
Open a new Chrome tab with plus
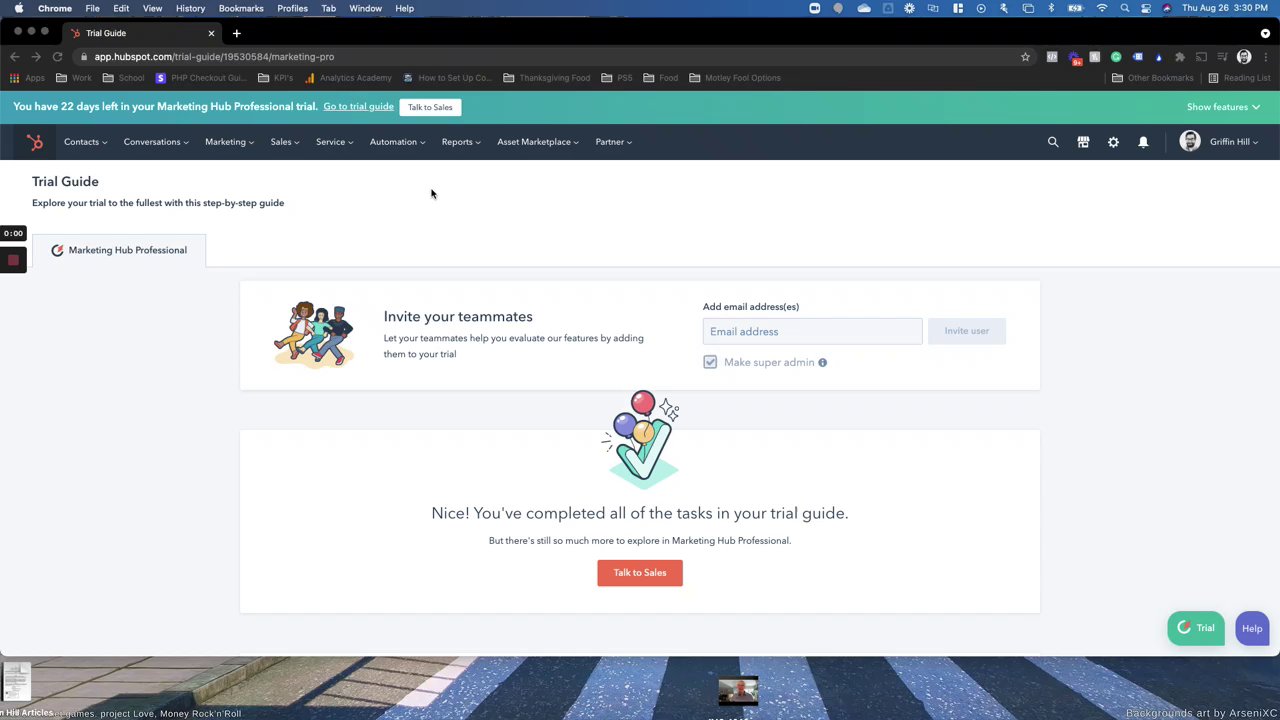(x=237, y=33)
